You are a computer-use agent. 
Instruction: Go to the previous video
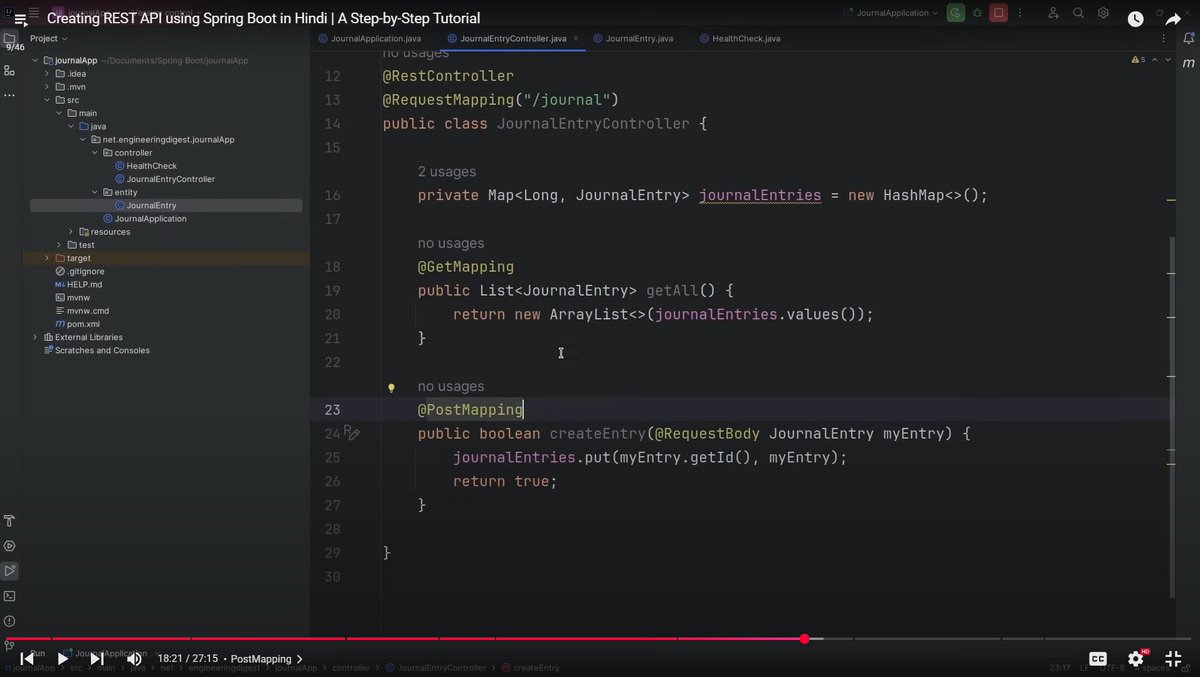pyautogui.click(x=28, y=658)
